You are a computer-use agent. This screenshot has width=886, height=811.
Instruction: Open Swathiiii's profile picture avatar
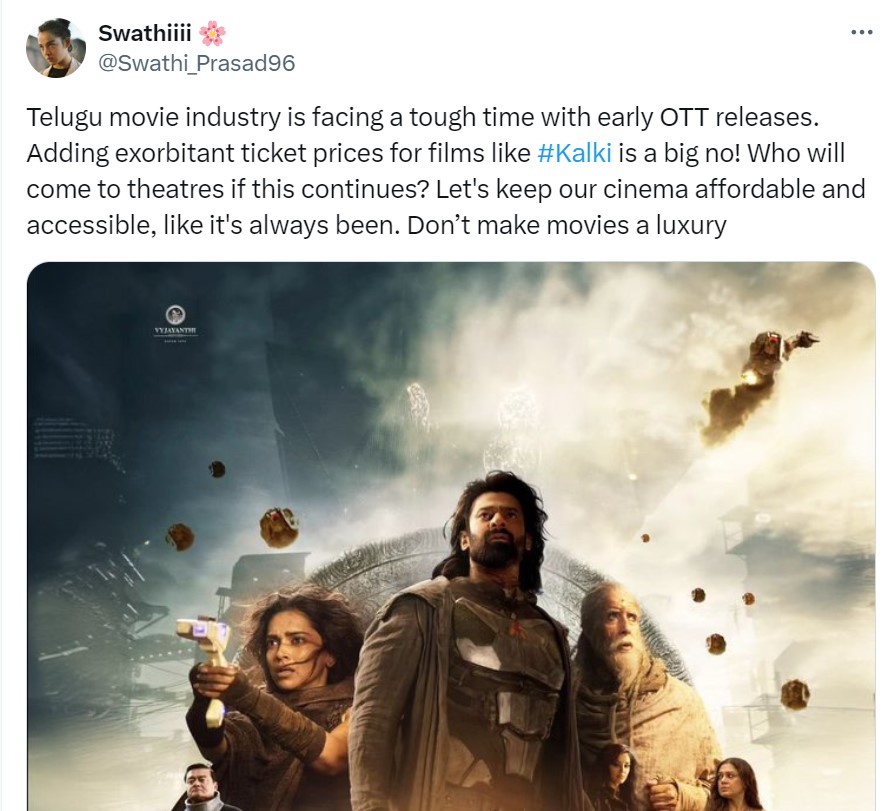56,47
